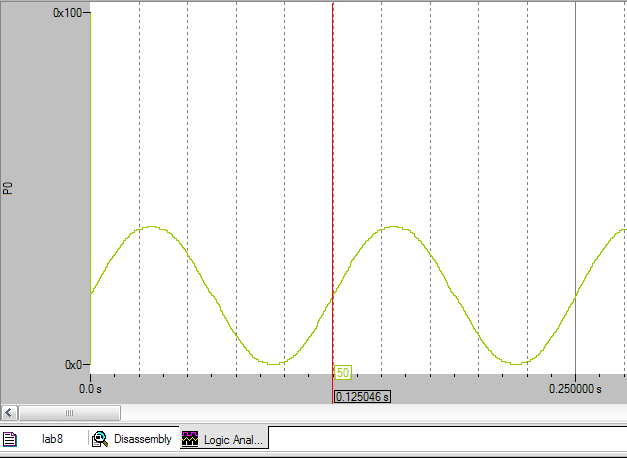Click the Disassembly magnifier icon
The height and width of the screenshot is (458, 627).
tap(100, 439)
